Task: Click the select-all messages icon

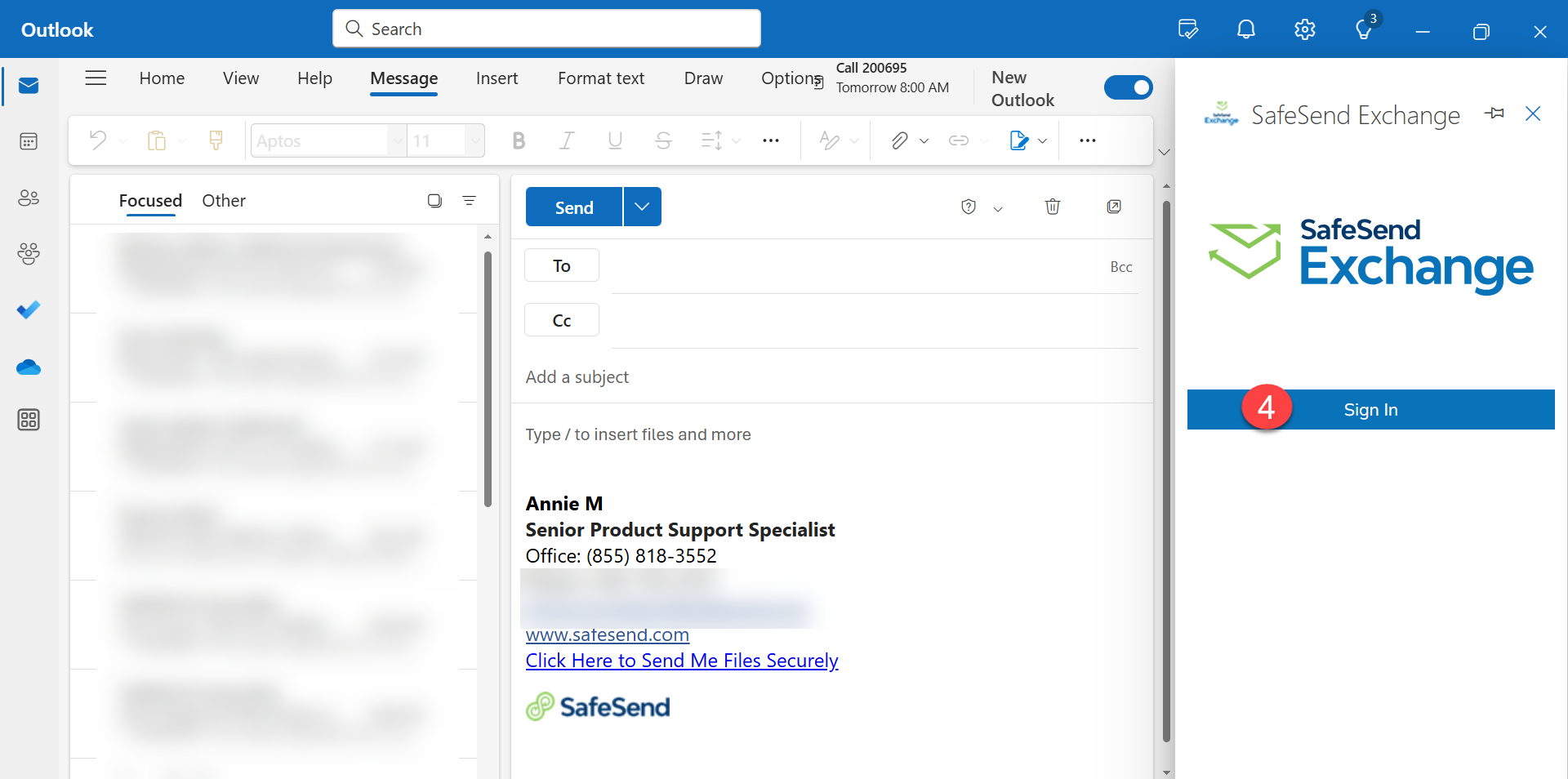Action: 434,200
